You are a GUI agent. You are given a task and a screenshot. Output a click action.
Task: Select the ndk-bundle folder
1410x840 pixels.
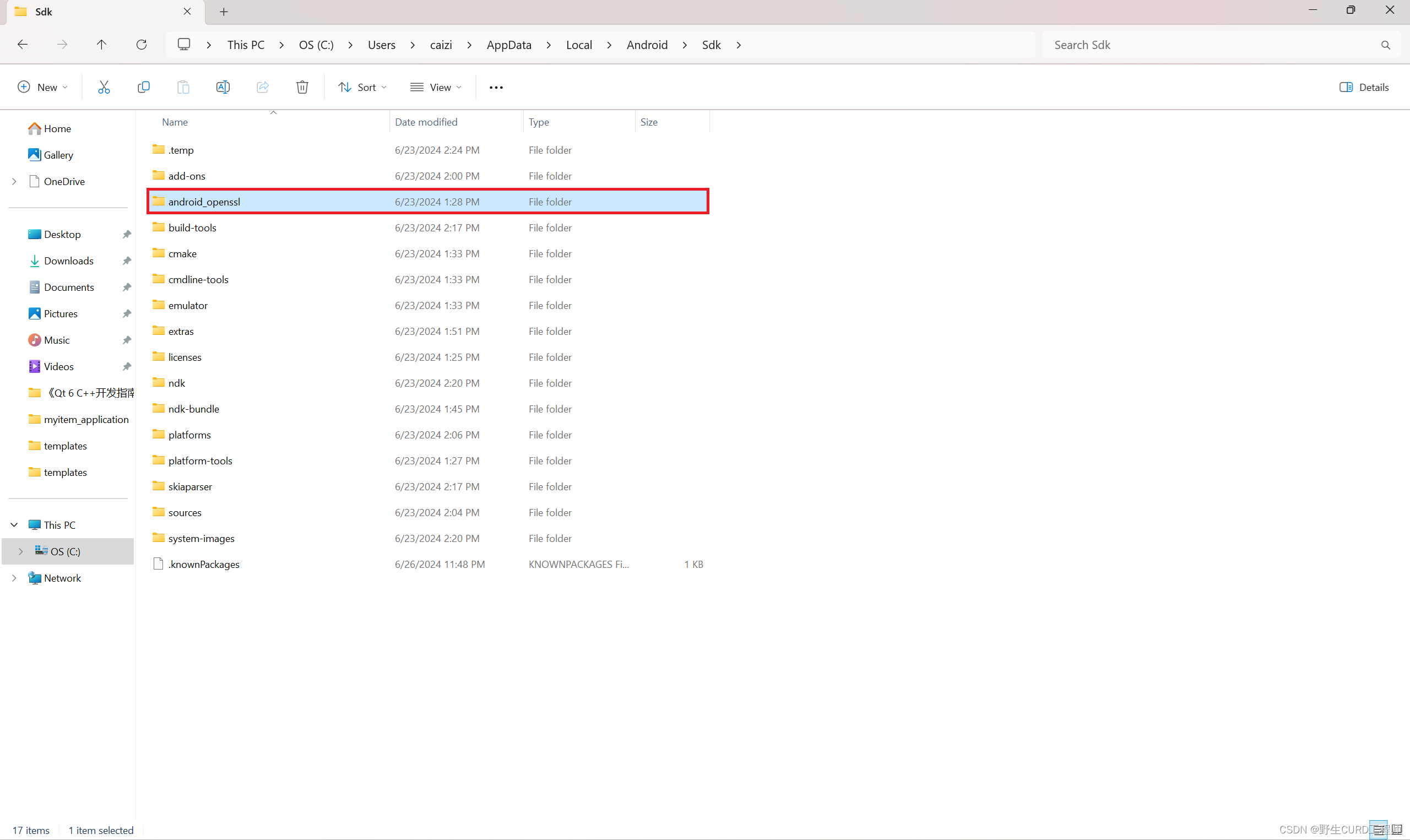tap(428, 409)
